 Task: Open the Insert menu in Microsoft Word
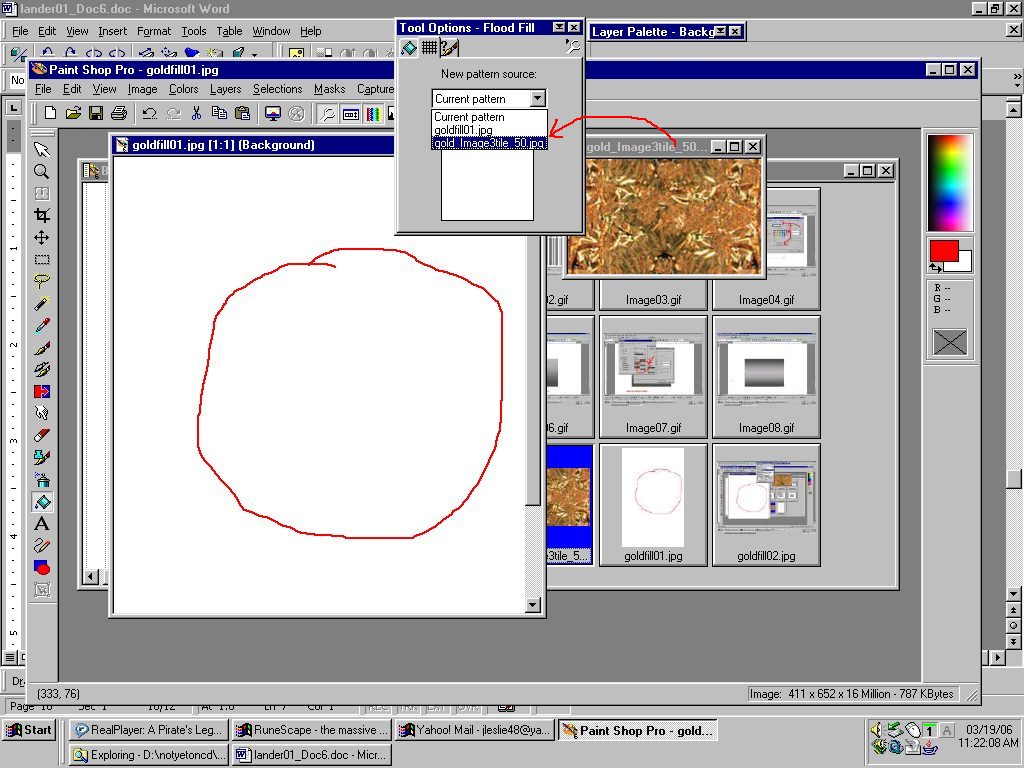point(112,31)
